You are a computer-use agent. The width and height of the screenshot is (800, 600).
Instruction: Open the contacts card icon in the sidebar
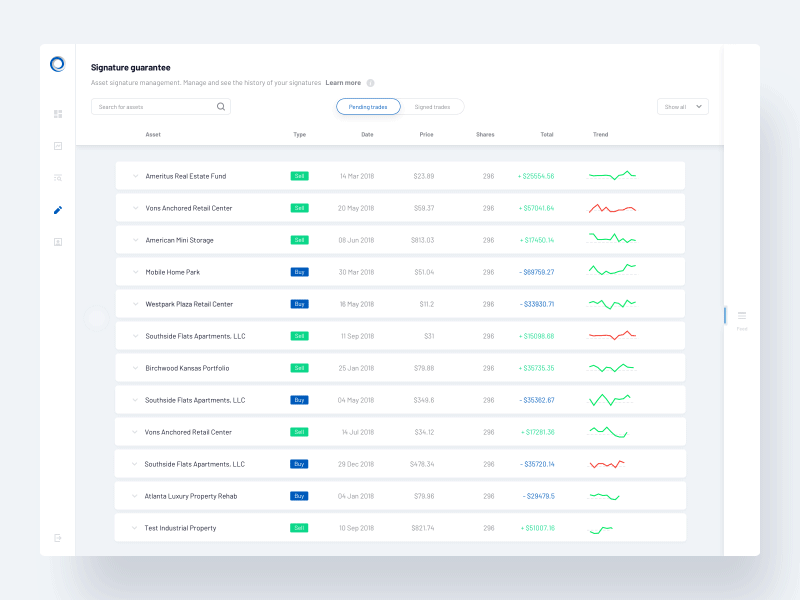click(57, 242)
